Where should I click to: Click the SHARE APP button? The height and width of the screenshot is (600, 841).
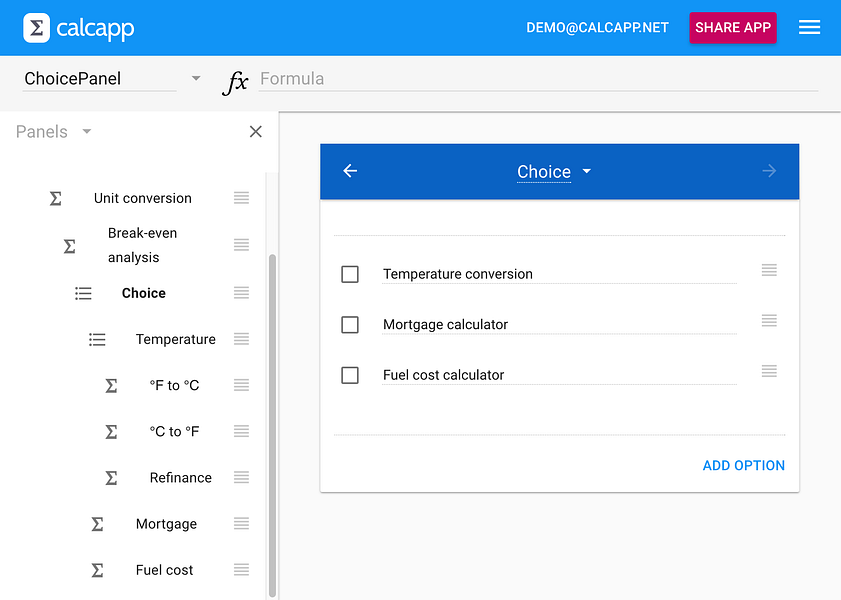point(733,27)
